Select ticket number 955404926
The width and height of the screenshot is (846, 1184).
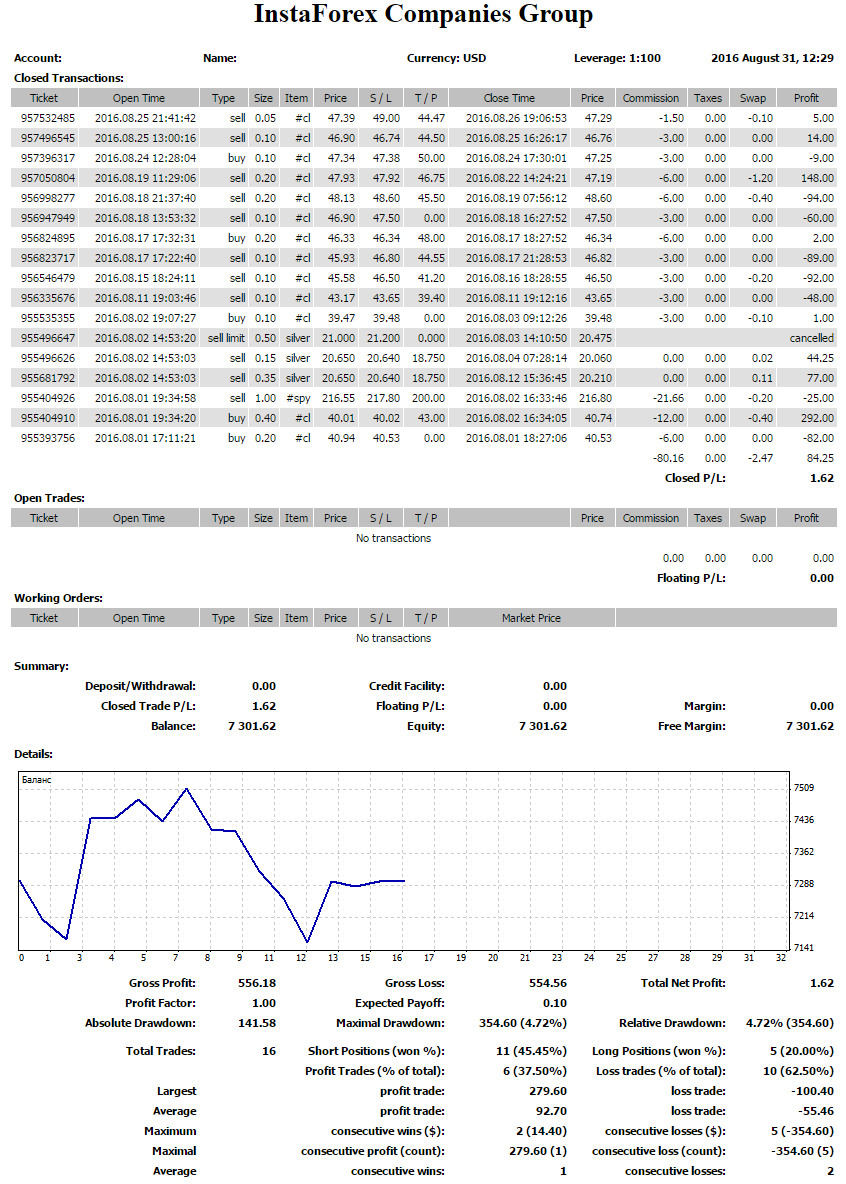pyautogui.click(x=48, y=398)
